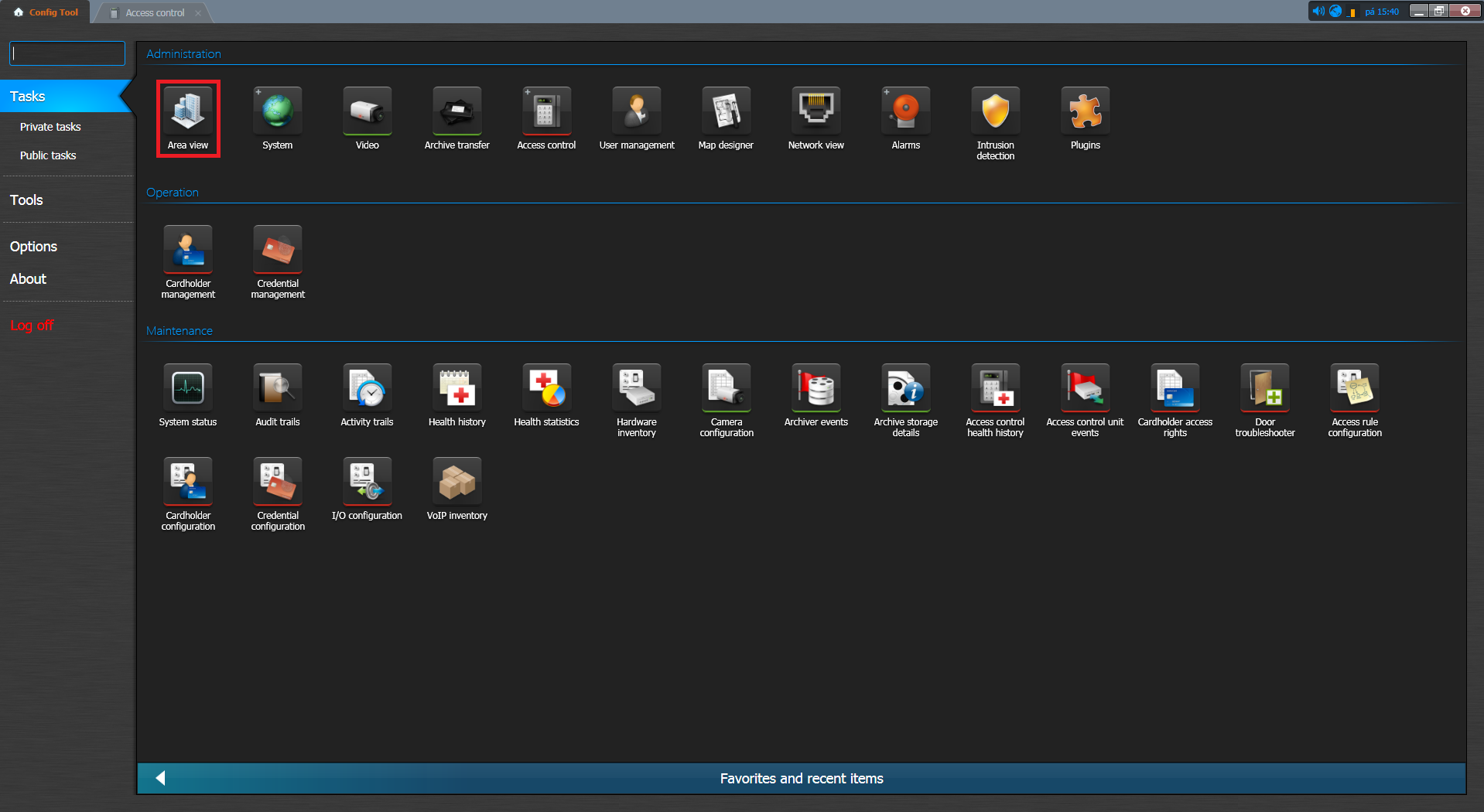Click the Log off link
The width and height of the screenshot is (1484, 812).
click(x=32, y=326)
